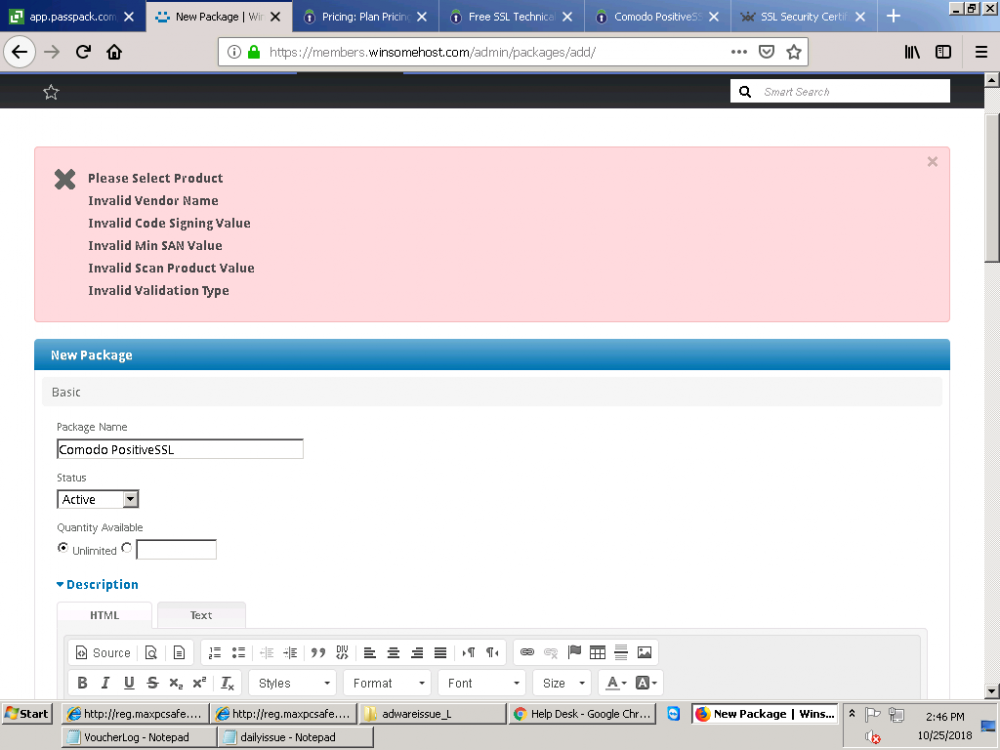Show the browser sidebar
This screenshot has height=750, width=1000.
coord(943,52)
